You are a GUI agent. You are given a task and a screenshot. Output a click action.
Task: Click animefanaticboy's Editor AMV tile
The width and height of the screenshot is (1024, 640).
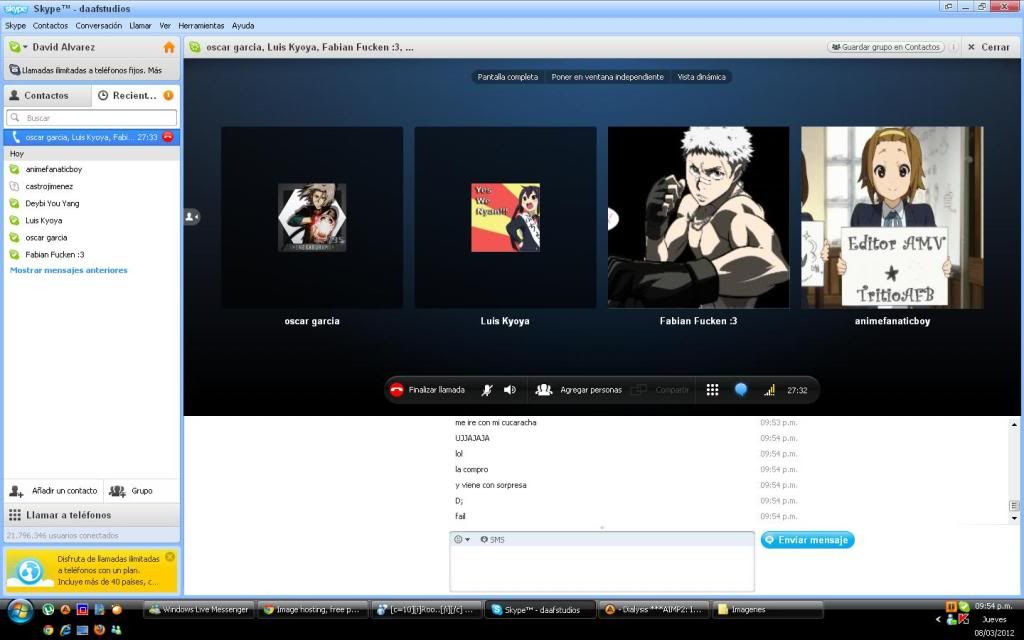892,217
